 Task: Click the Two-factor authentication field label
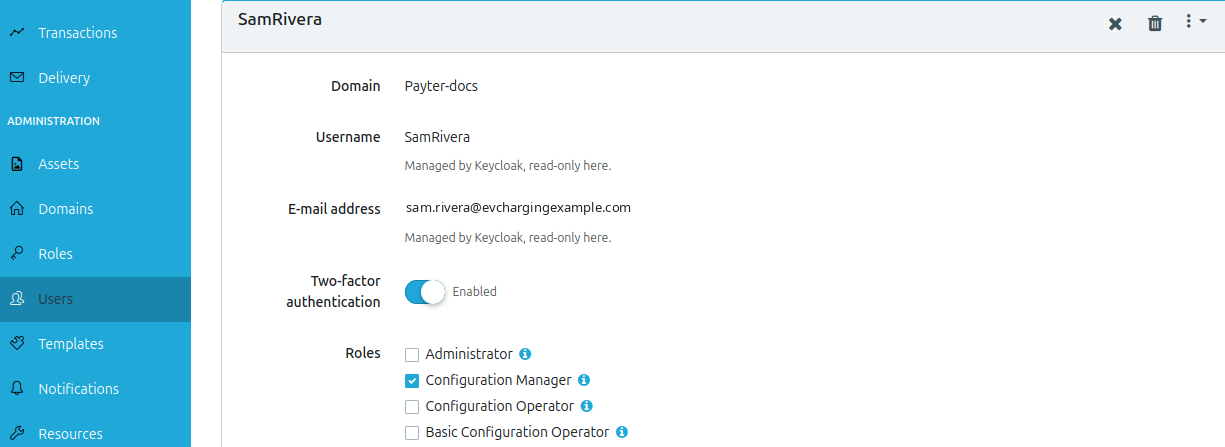(x=333, y=291)
